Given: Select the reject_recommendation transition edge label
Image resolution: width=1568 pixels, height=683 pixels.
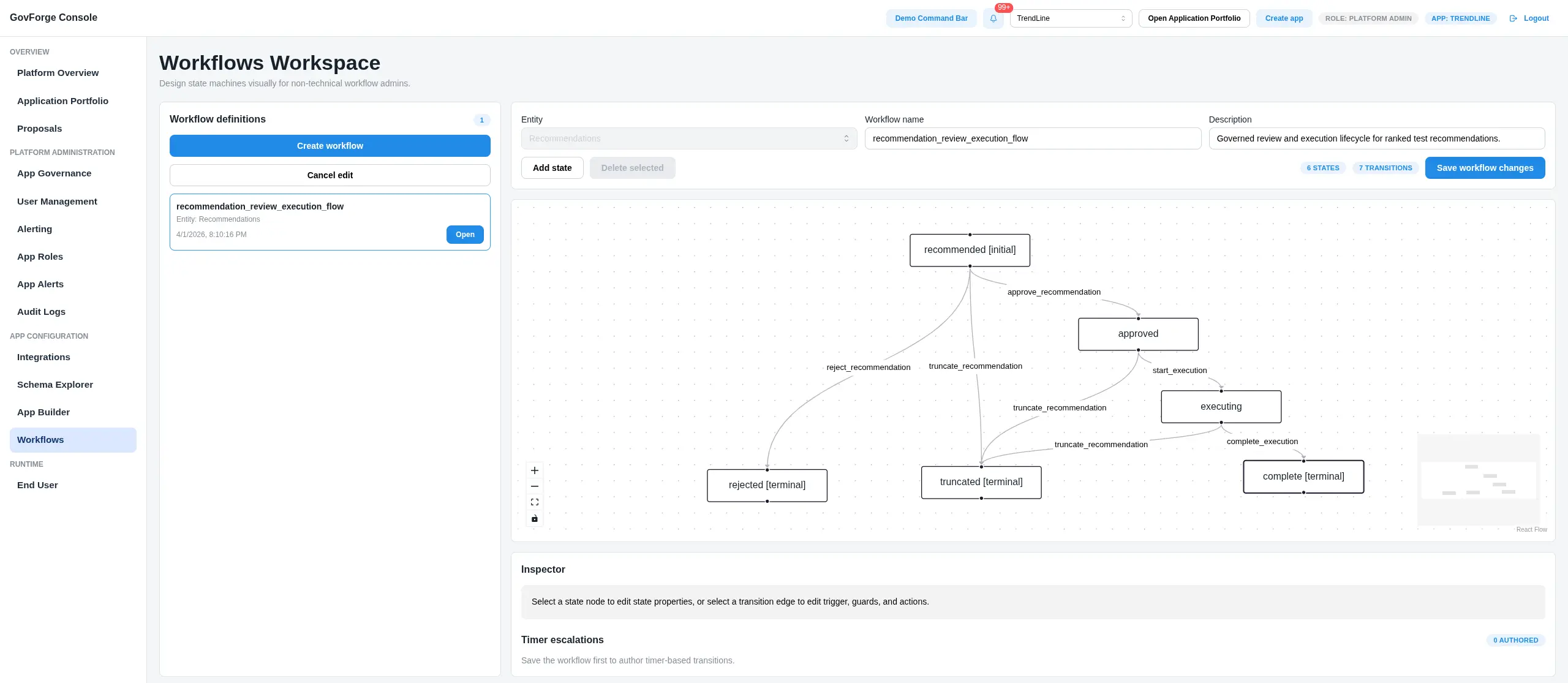Looking at the screenshot, I should (x=869, y=368).
